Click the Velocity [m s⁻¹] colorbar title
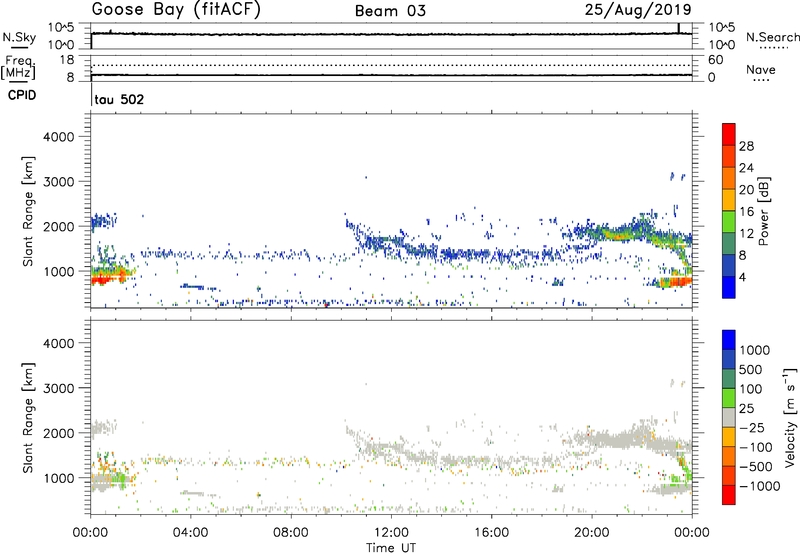Viewport: 800px width, 554px height. pyautogui.click(x=790, y=417)
